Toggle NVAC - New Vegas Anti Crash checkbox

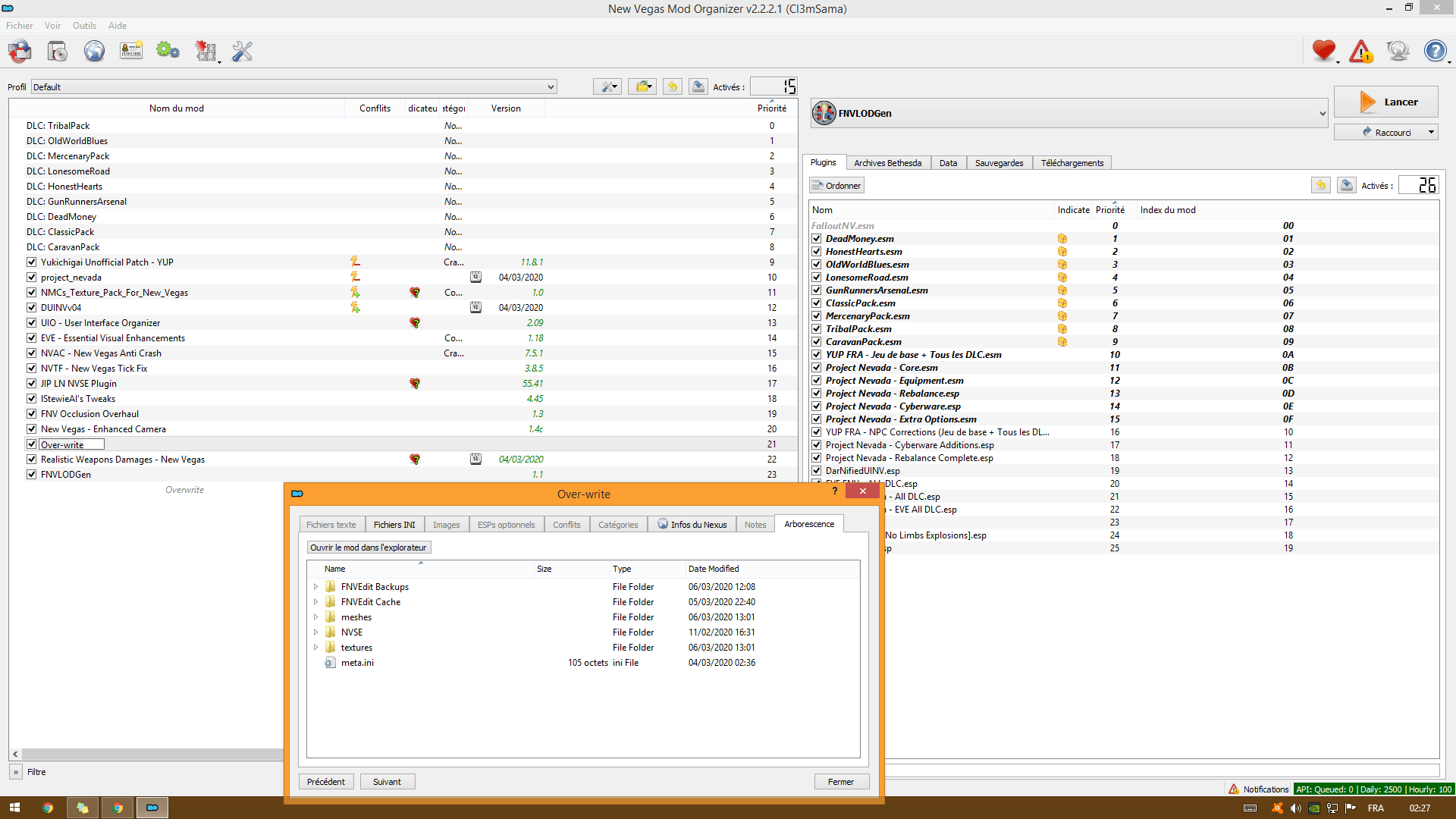[32, 353]
